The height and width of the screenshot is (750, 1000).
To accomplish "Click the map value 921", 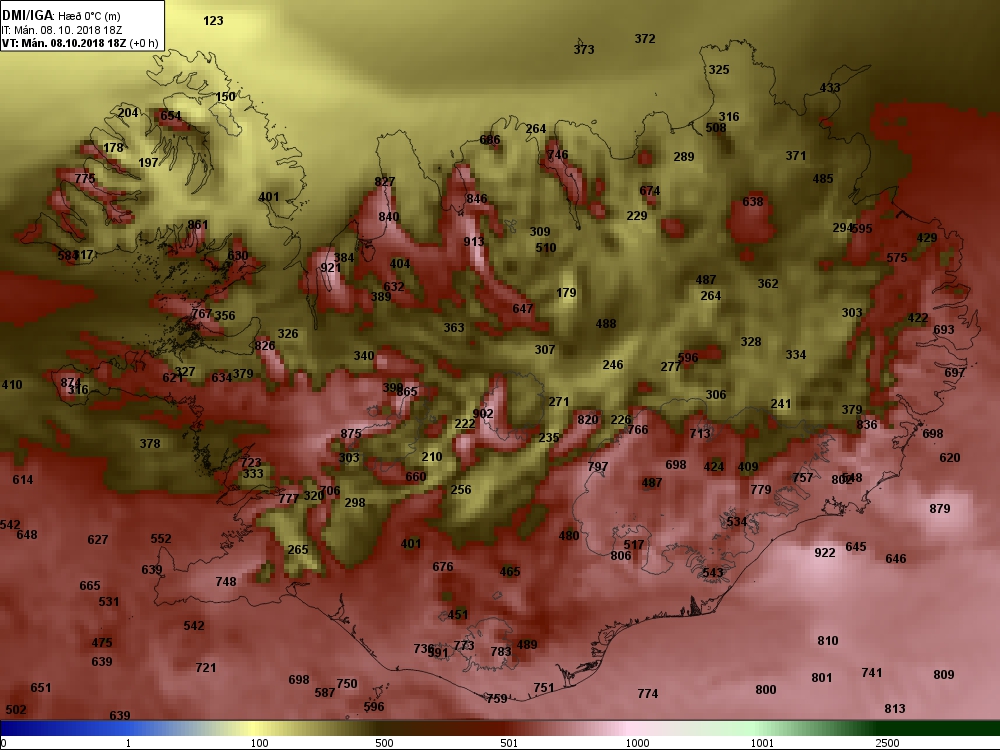I will (x=330, y=267).
